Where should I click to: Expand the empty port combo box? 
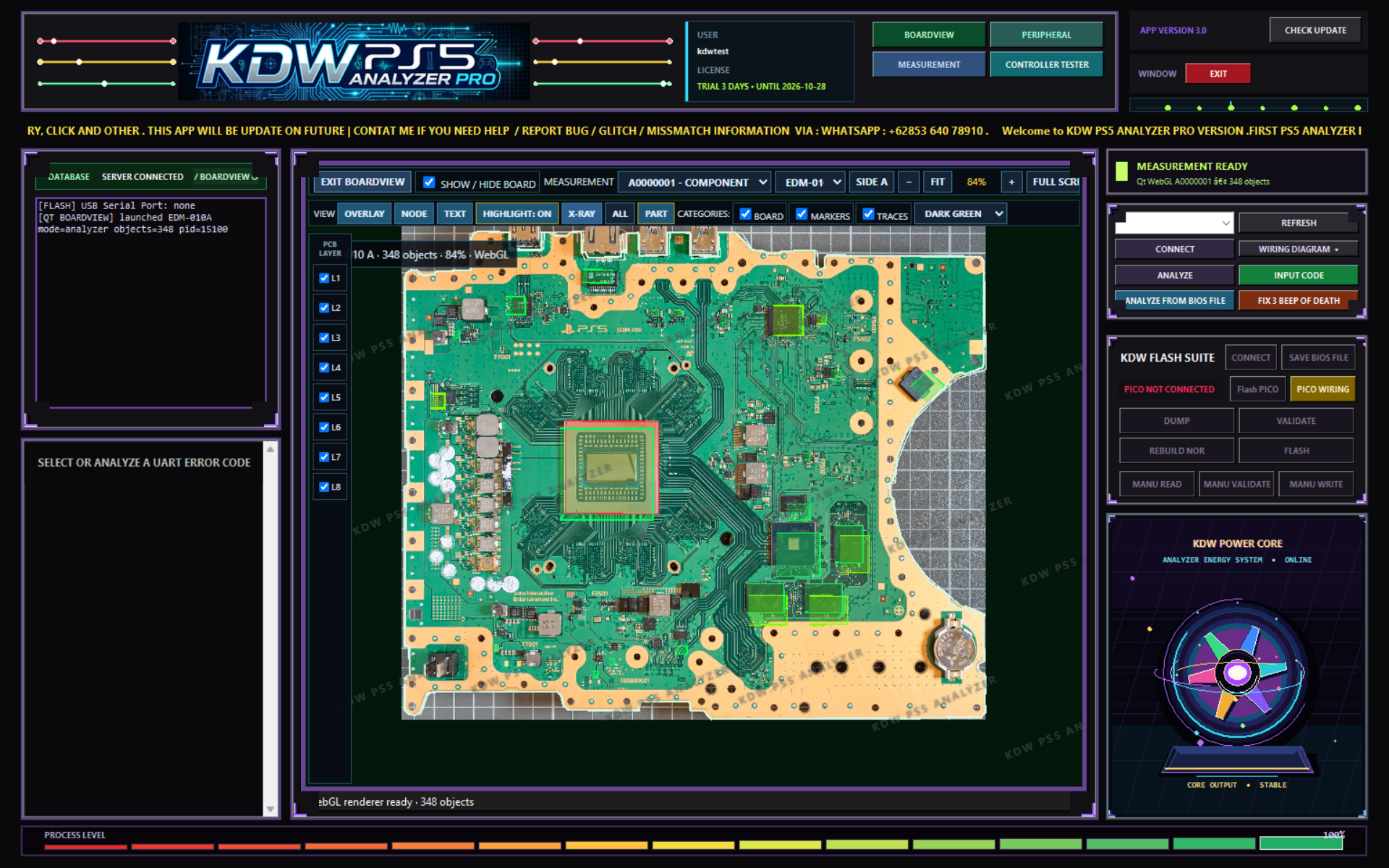coord(1173,223)
